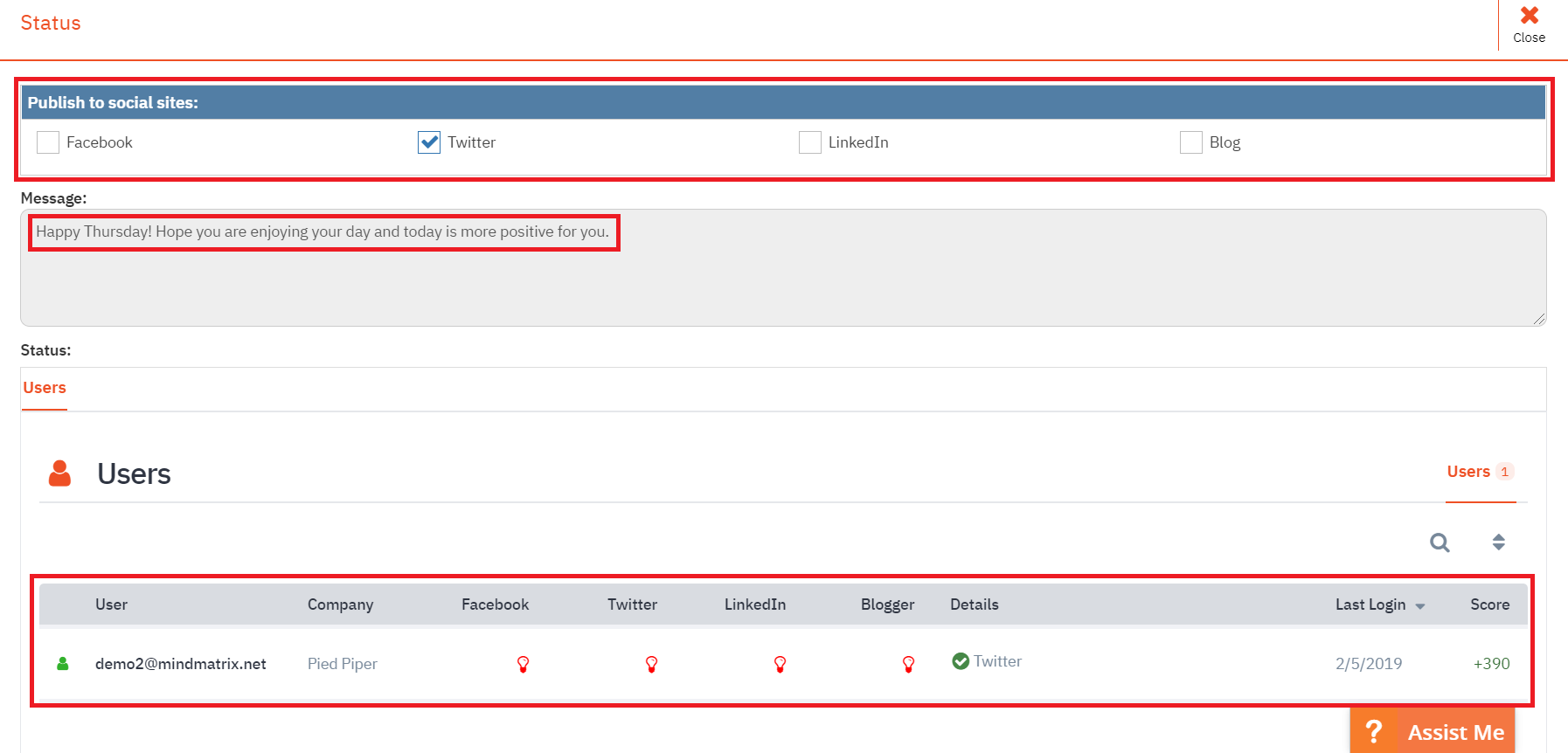Click Twitter lightbulb icon for demo2 row

[x=651, y=664]
